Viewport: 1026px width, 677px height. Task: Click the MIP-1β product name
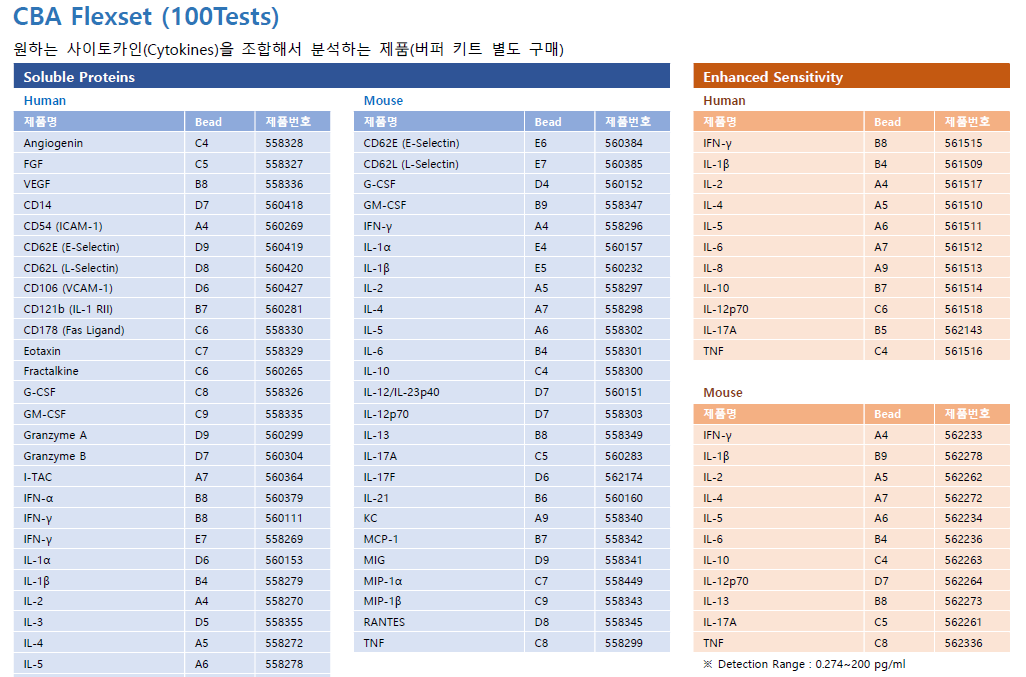382,601
